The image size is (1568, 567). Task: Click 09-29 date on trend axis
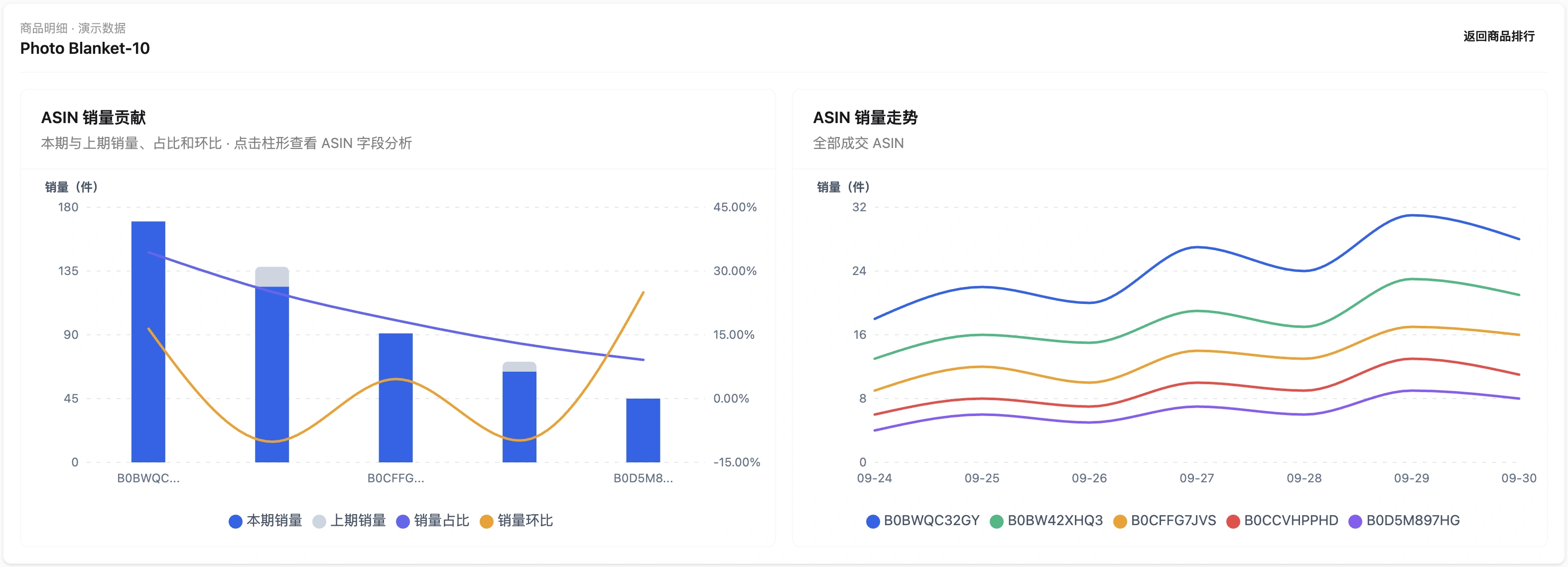tap(1412, 478)
